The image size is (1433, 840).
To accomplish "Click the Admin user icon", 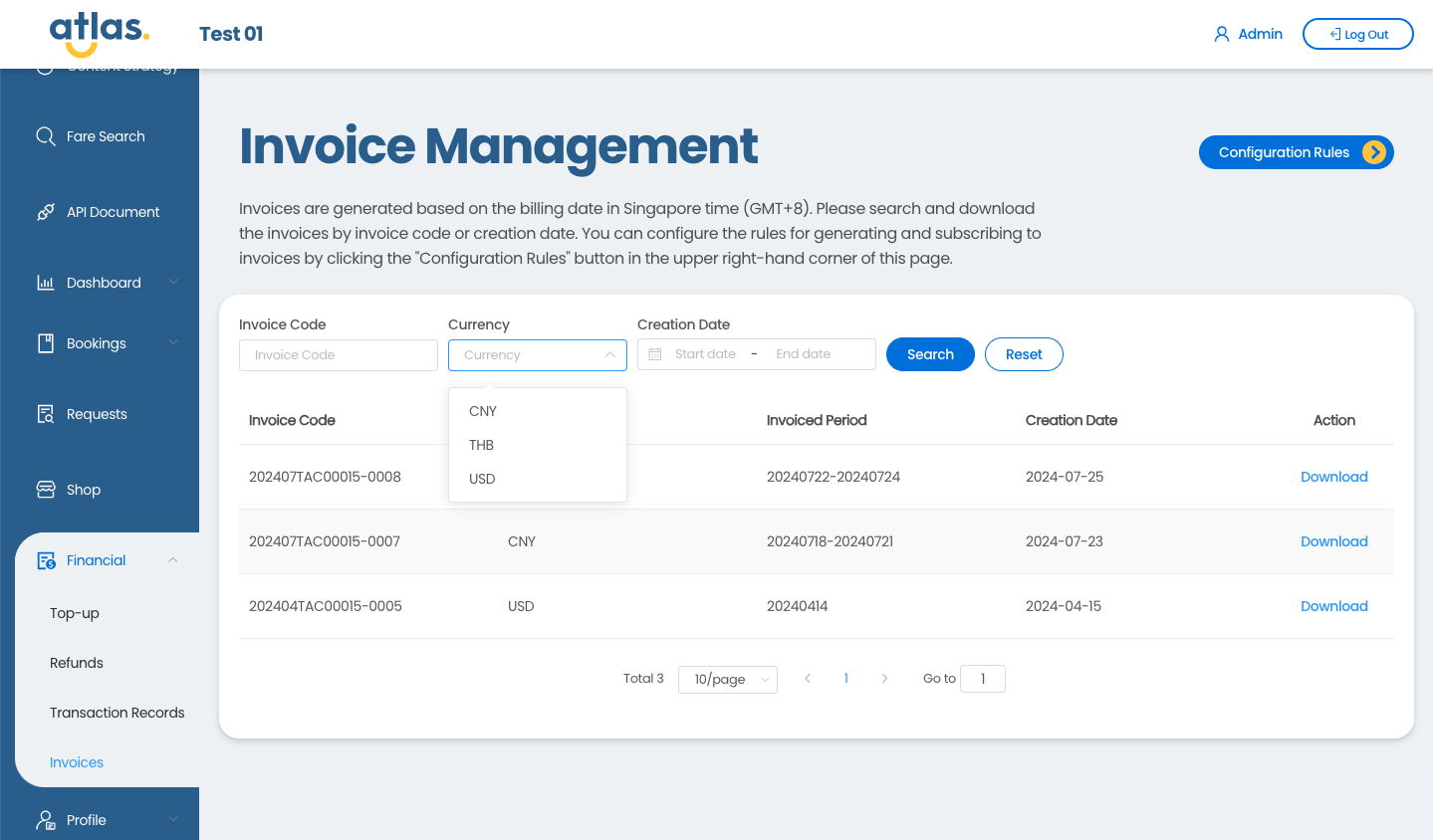I will click(x=1222, y=34).
